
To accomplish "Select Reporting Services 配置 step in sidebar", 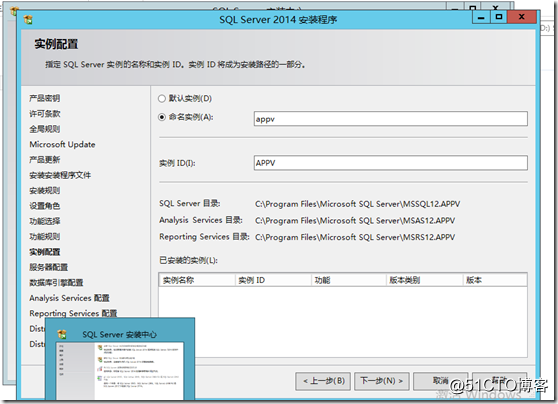I will point(73,313).
